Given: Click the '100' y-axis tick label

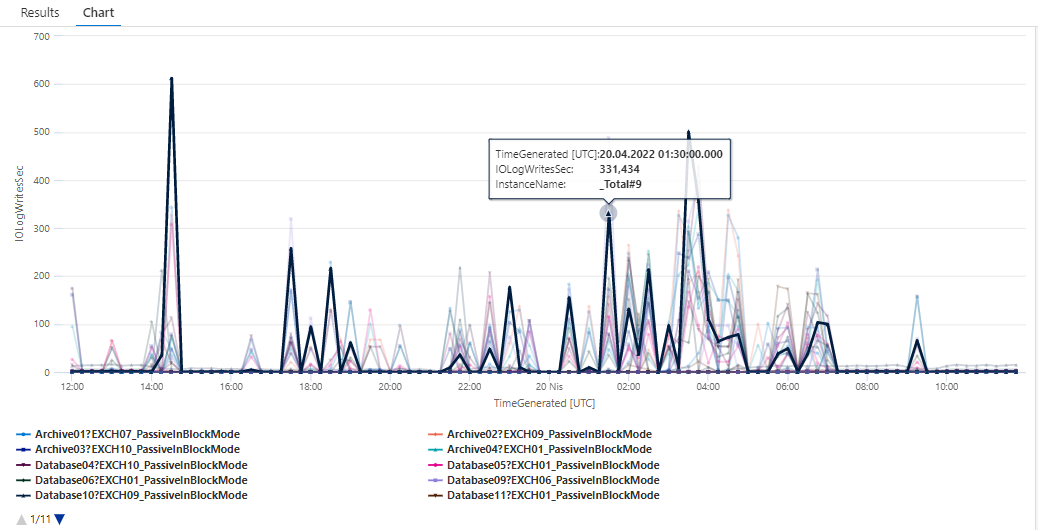Looking at the screenshot, I should (42, 324).
